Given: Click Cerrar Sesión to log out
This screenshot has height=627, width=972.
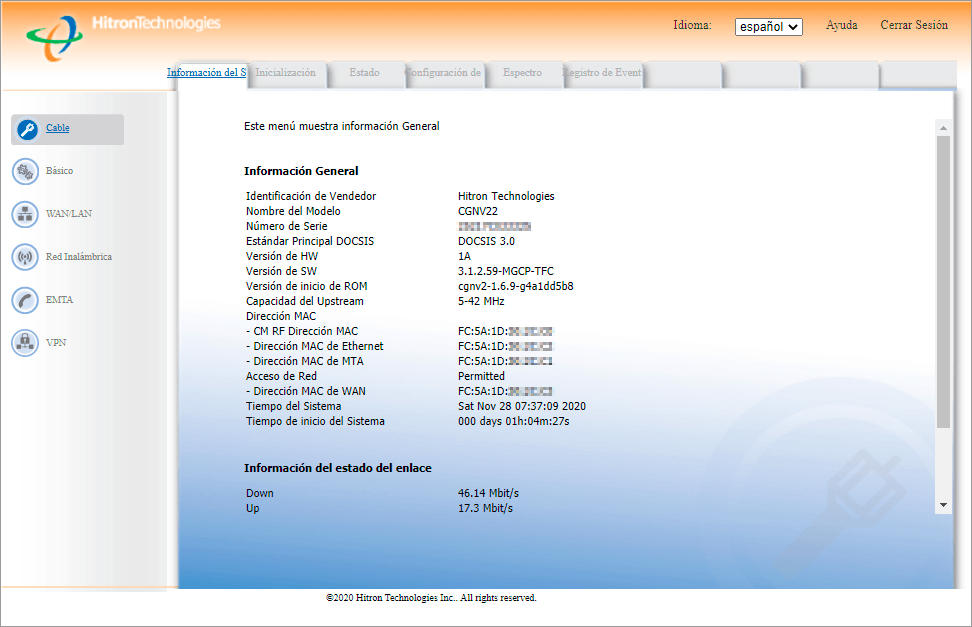Looking at the screenshot, I should tap(913, 25).
